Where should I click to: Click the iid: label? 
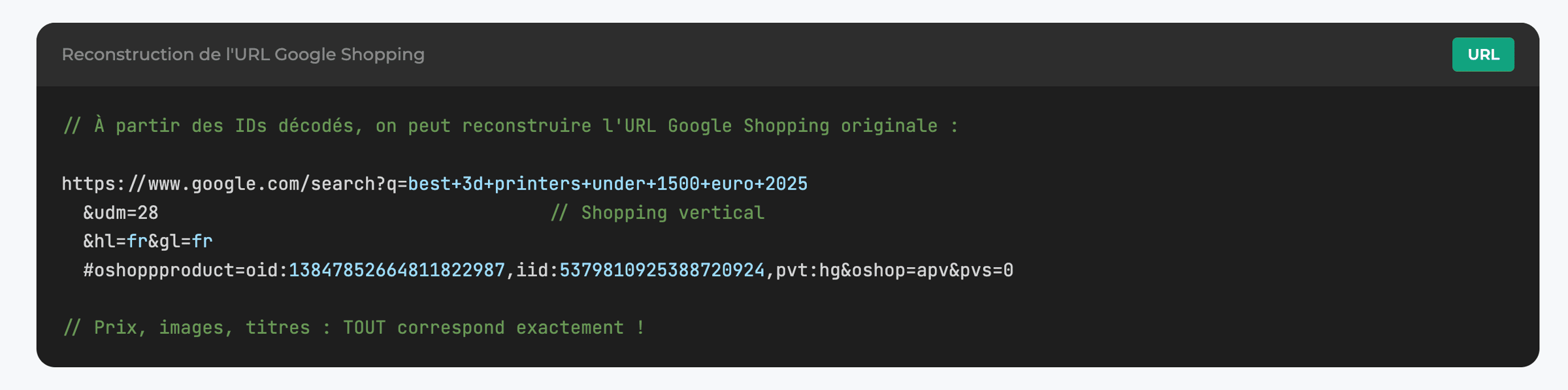(537, 270)
